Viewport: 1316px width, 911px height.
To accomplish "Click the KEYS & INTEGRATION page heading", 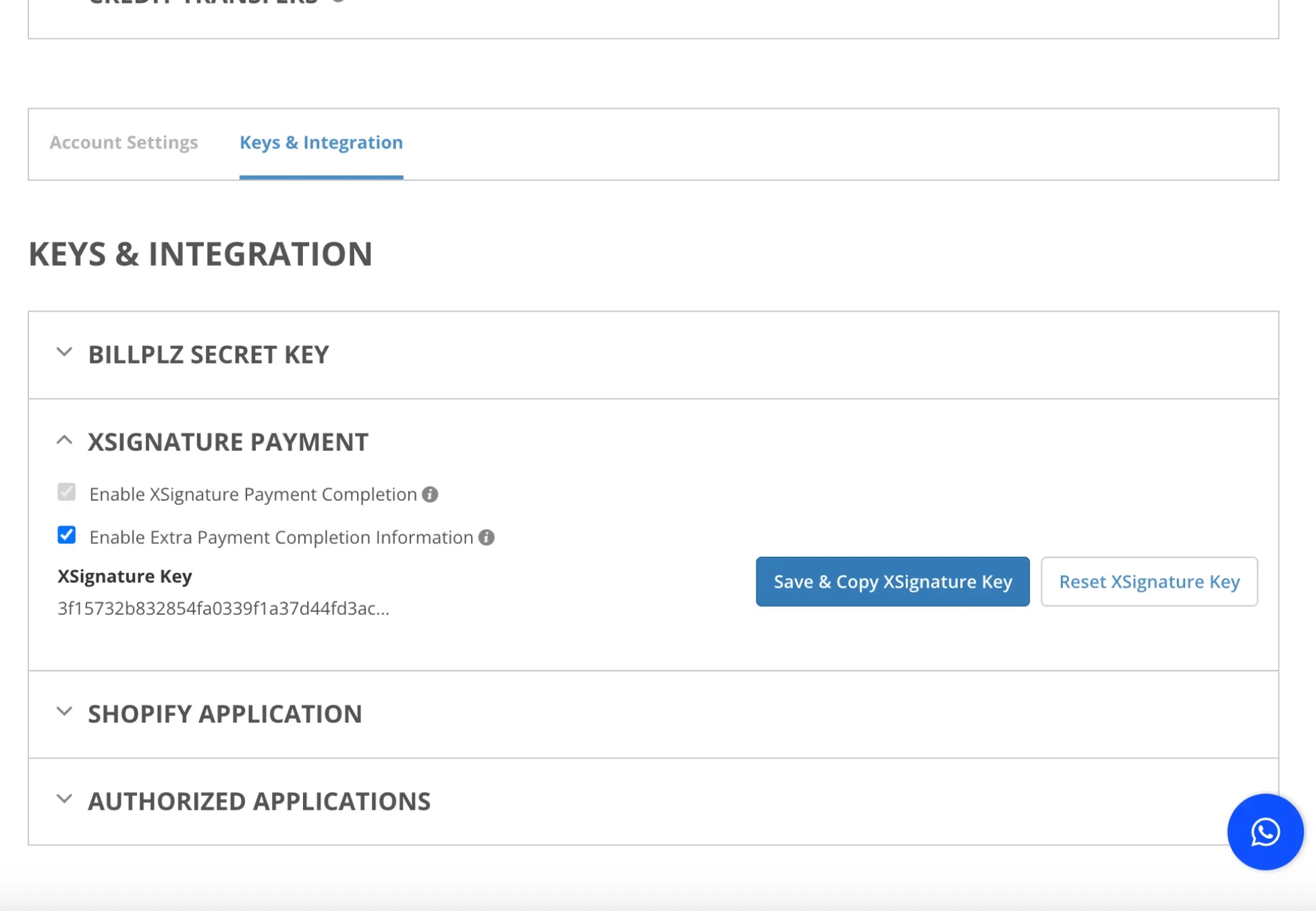I will [x=200, y=254].
